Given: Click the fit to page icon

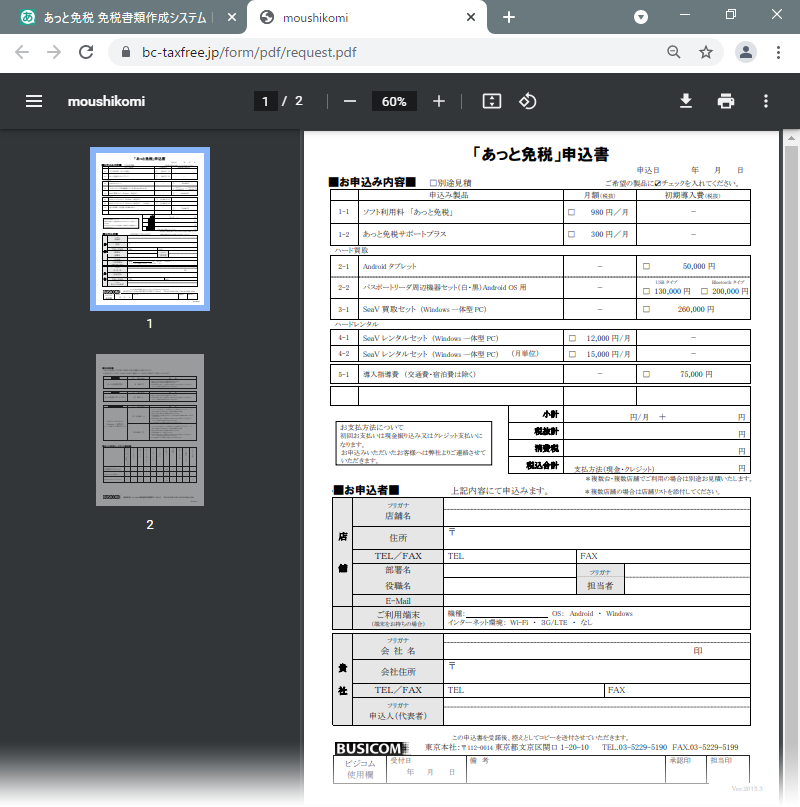Looking at the screenshot, I should click(x=491, y=101).
